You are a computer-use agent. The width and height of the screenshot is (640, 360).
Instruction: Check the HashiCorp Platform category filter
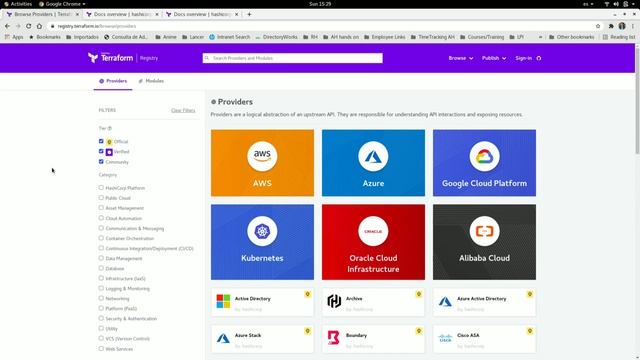101,188
